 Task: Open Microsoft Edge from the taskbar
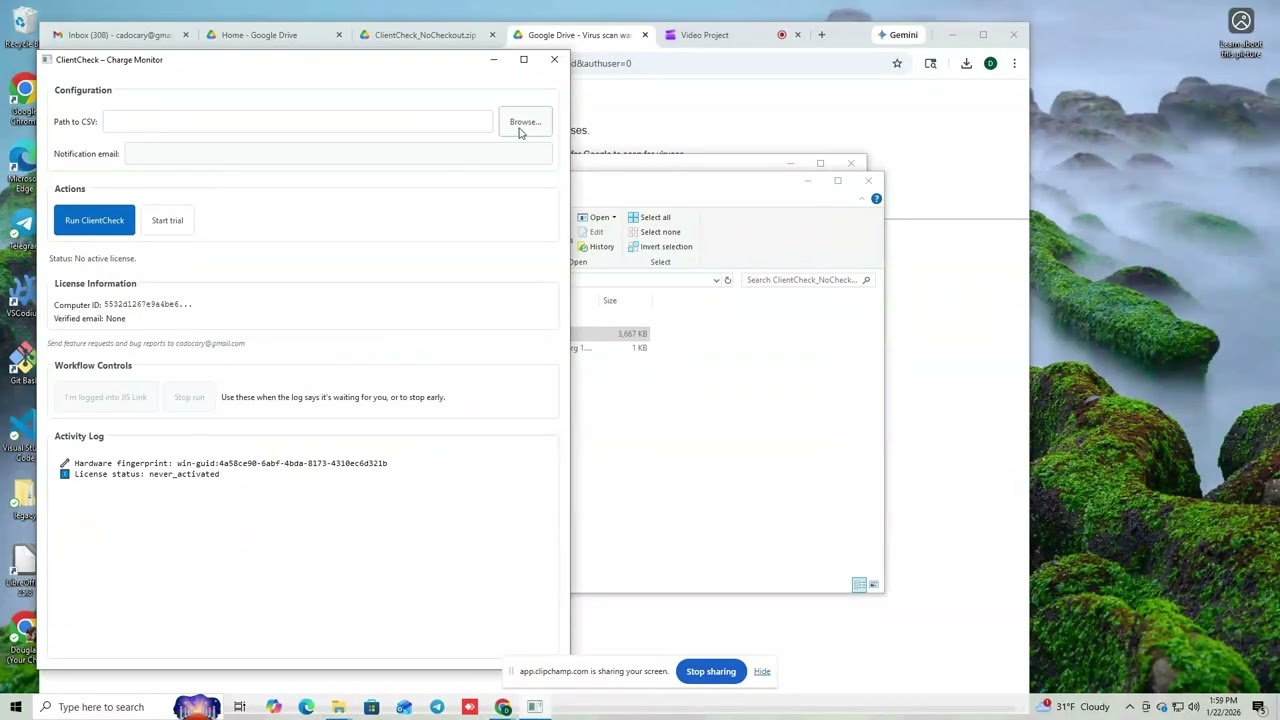point(306,707)
